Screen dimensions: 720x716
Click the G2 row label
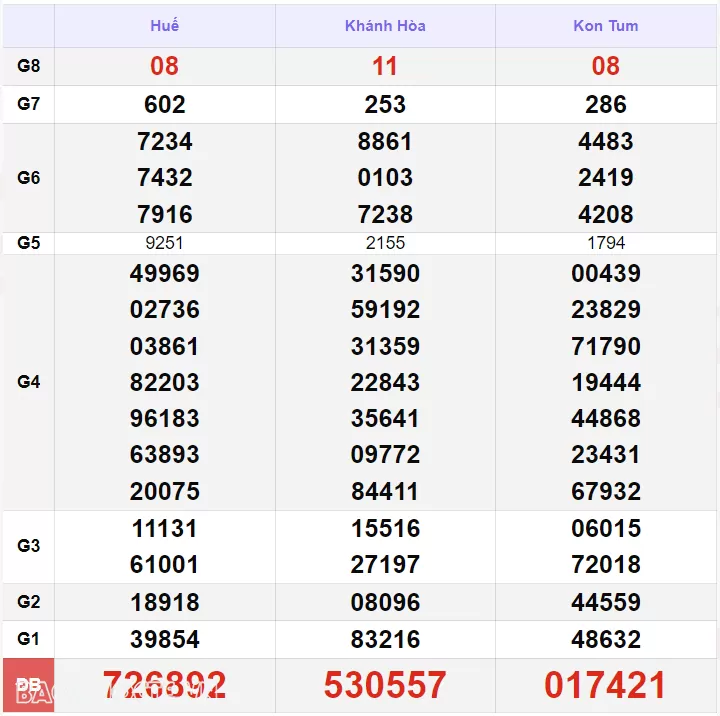pyautogui.click(x=29, y=602)
